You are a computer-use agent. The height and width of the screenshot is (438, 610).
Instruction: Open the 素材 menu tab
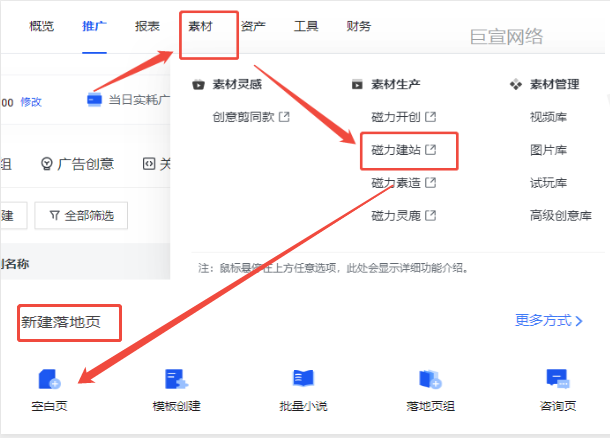200,26
